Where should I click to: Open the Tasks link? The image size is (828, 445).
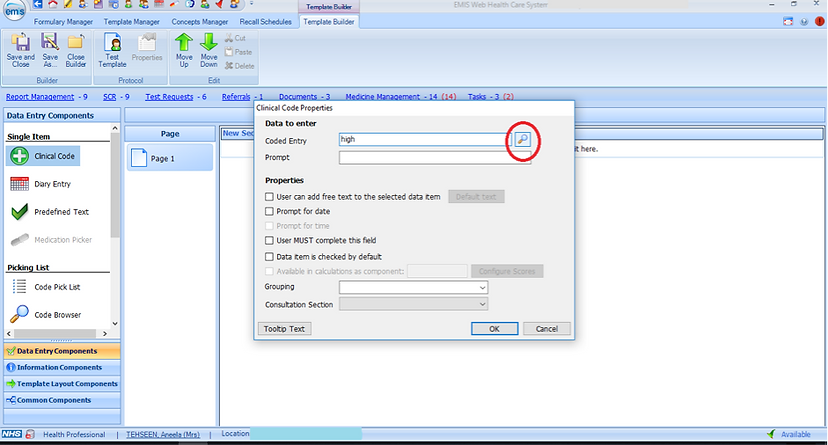[x=477, y=97]
